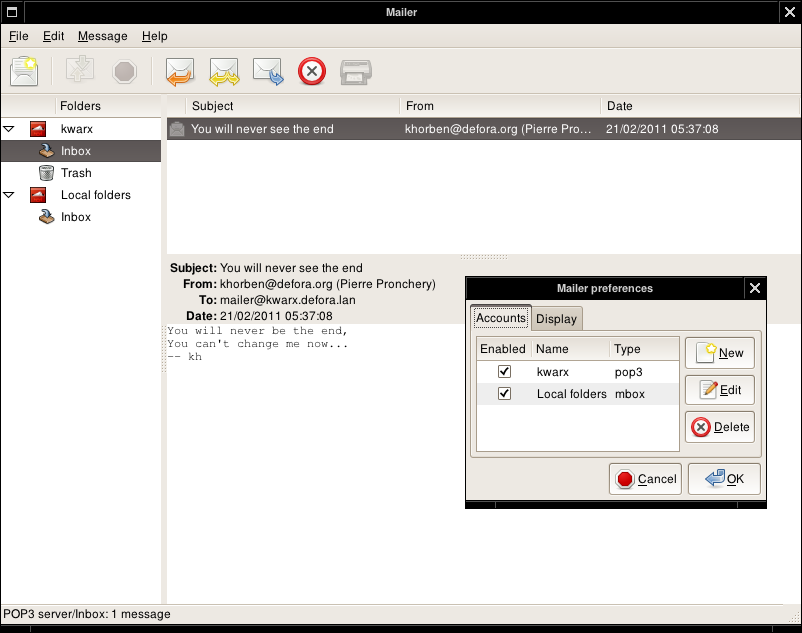Viewport: 802px width, 633px height.
Task: Click the New account button
Action: [x=720, y=353]
